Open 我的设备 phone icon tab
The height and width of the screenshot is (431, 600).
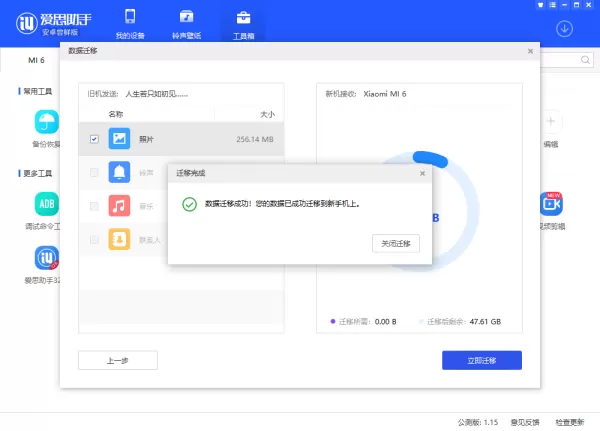(x=130, y=24)
